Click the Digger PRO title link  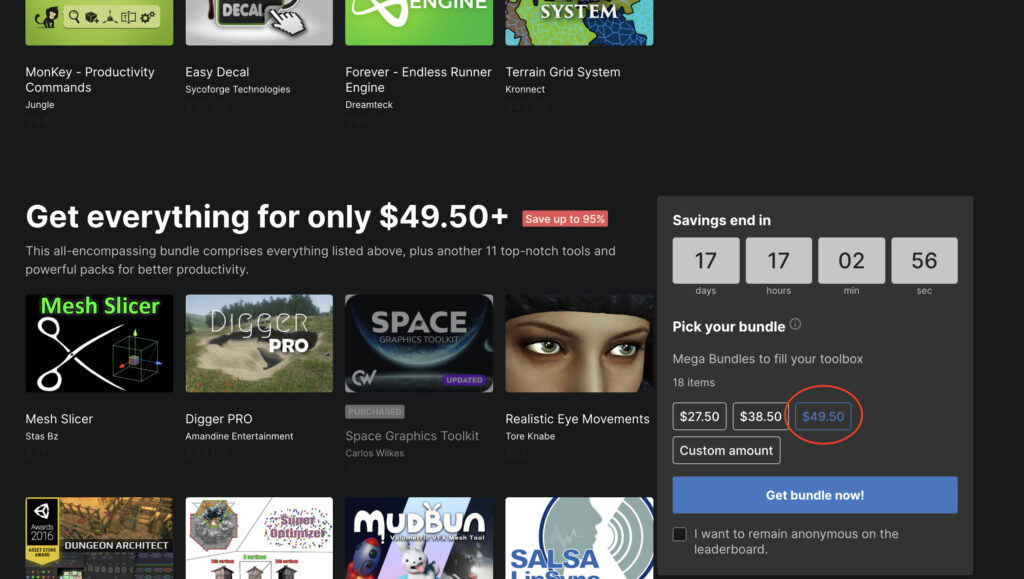tap(219, 419)
